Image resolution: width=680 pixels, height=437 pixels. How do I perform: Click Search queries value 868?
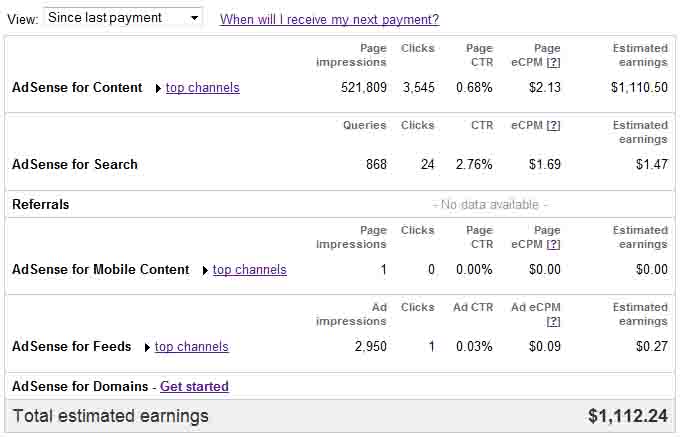(x=376, y=164)
